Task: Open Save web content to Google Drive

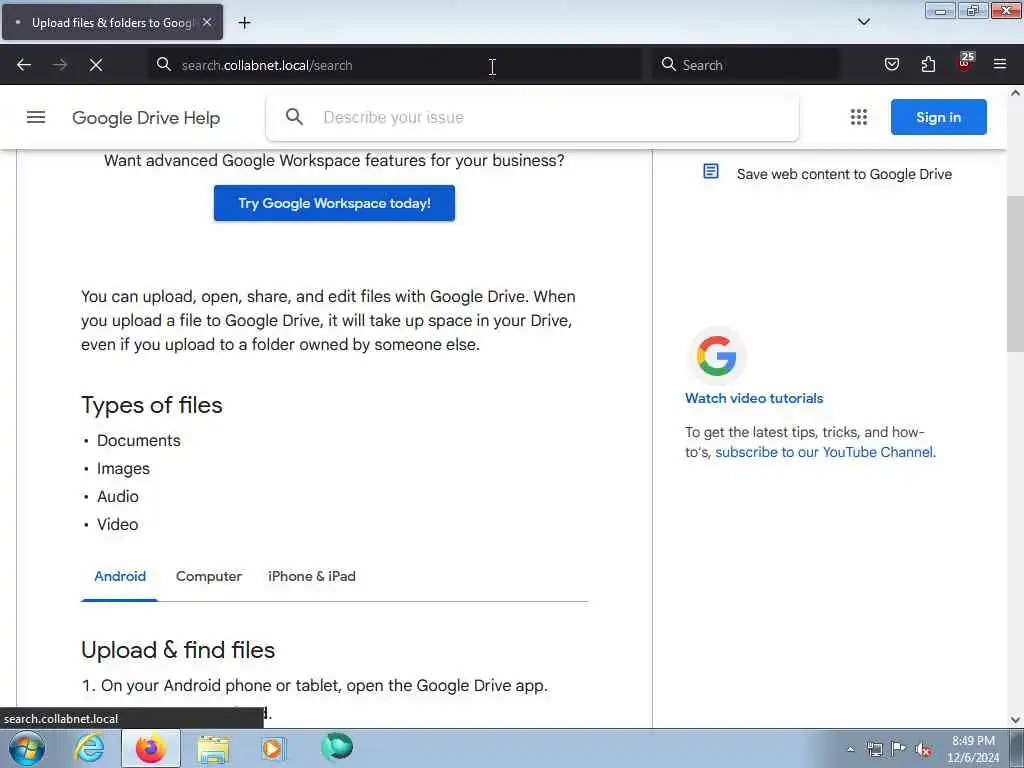Action: [x=844, y=174]
